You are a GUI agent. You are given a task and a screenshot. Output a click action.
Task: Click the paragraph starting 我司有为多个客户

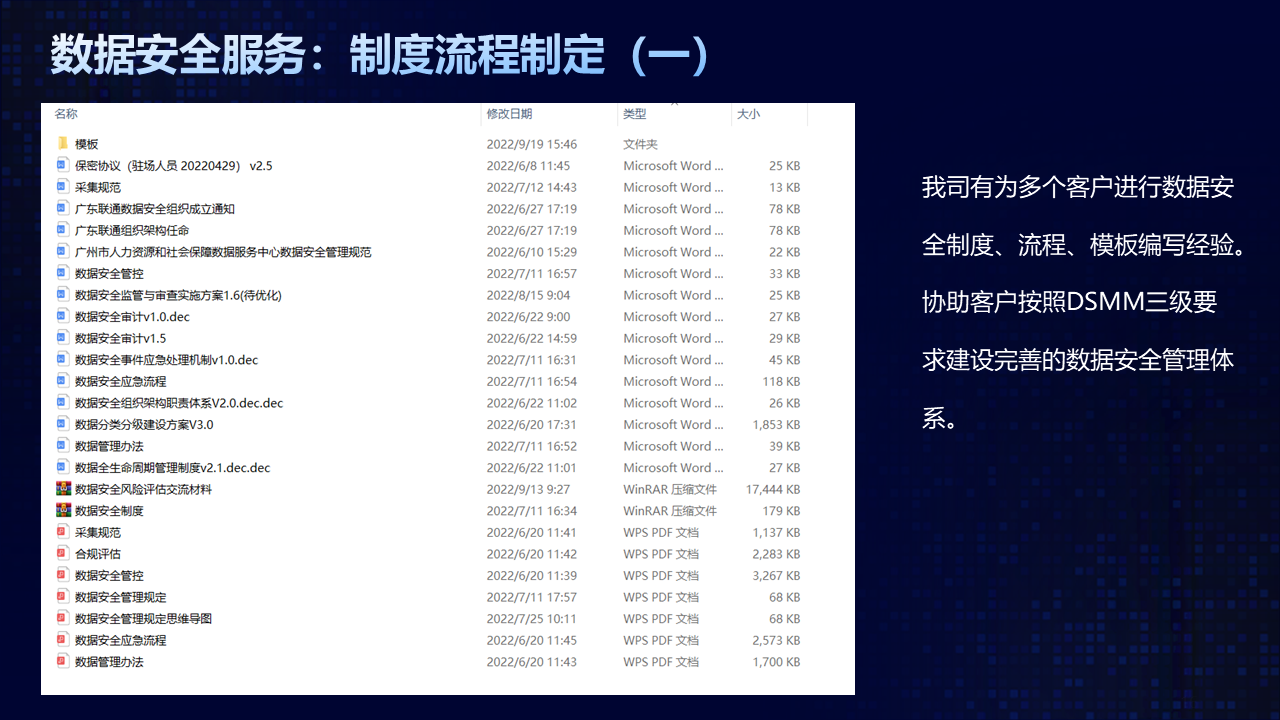tap(1084, 301)
